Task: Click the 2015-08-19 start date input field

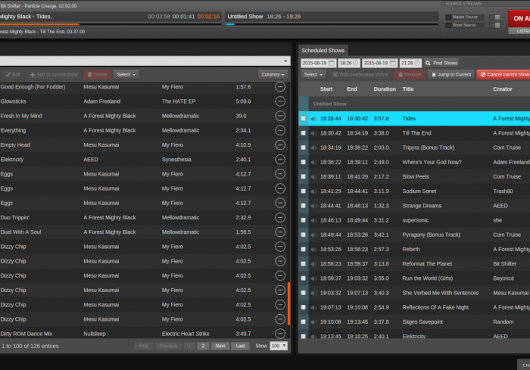Action: (318, 63)
